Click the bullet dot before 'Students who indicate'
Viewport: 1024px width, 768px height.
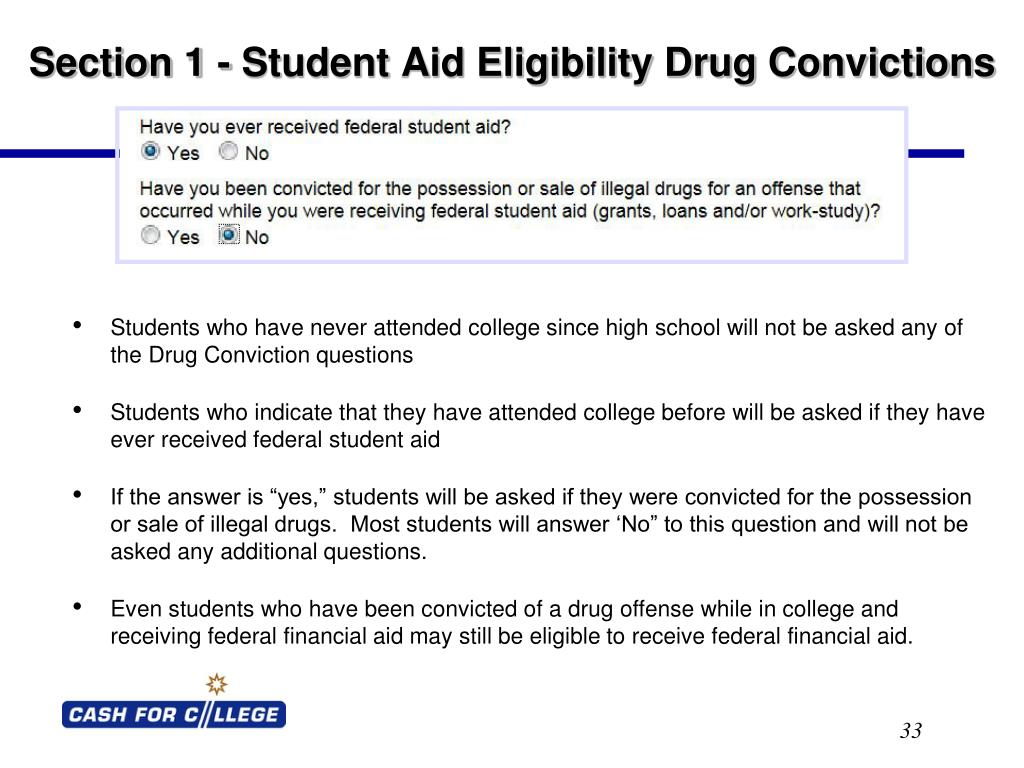[78, 409]
